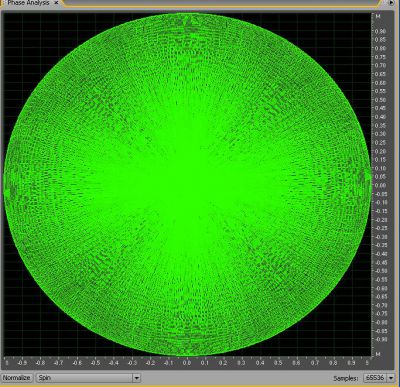Click the Normalize button
Viewport: 400px width, 387px height.
[17, 378]
